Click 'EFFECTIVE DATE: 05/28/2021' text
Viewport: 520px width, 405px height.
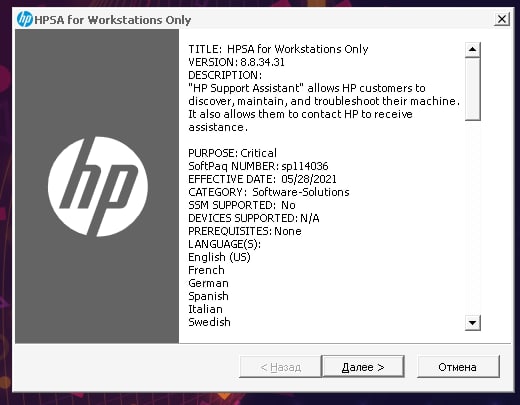(x=262, y=179)
